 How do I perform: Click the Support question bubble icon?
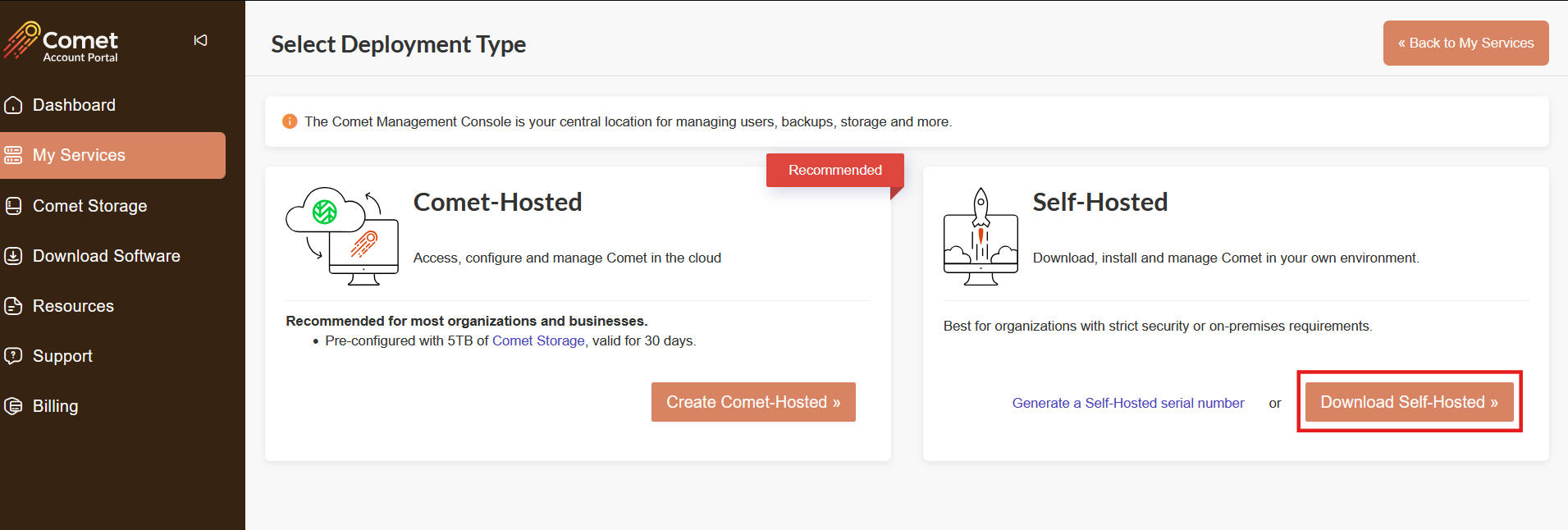(x=13, y=356)
